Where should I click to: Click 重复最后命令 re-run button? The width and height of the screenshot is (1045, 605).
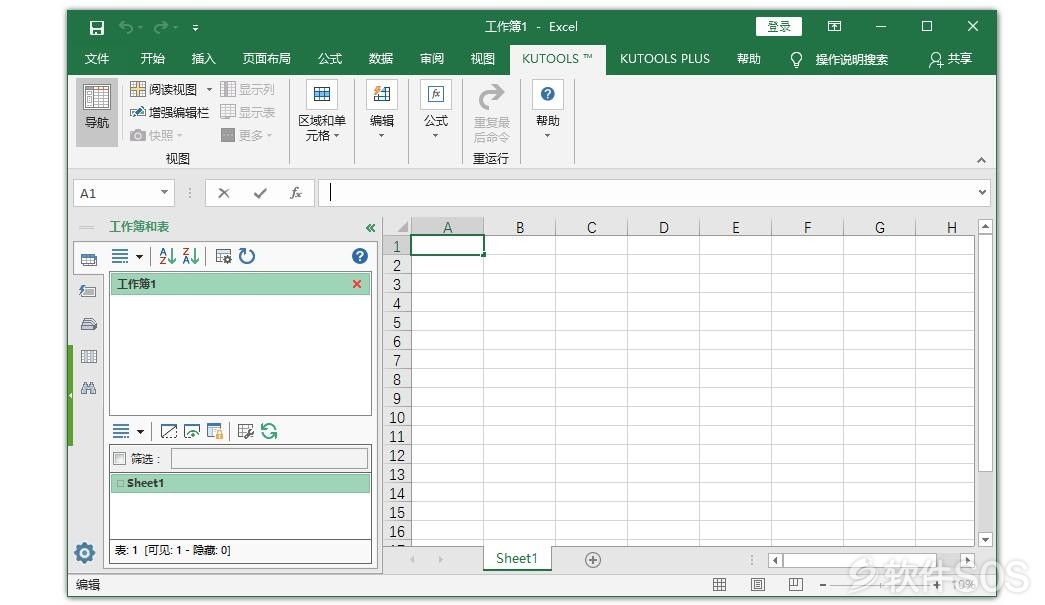coord(492,113)
